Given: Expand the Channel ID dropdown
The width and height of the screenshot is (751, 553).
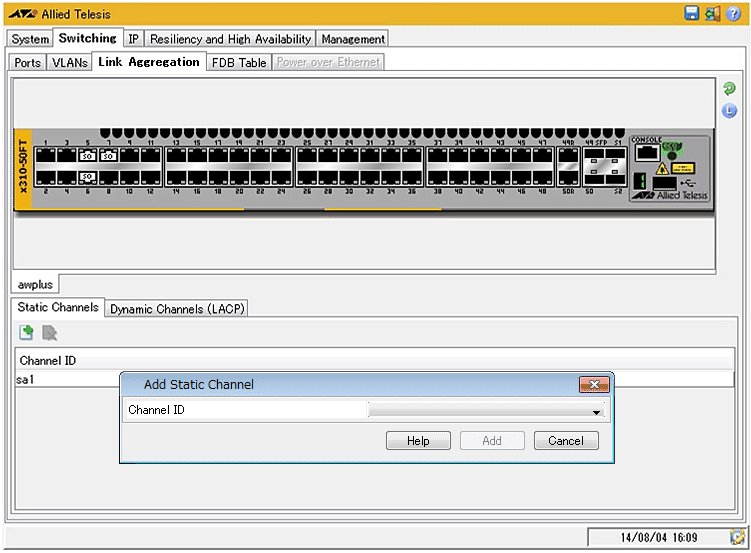Looking at the screenshot, I should (596, 411).
